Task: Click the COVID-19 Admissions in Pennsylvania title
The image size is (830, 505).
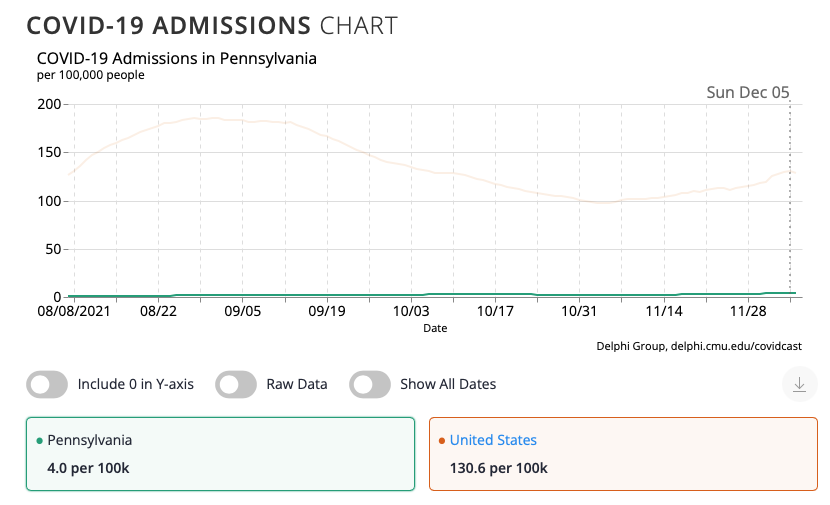Action: pyautogui.click(x=177, y=58)
